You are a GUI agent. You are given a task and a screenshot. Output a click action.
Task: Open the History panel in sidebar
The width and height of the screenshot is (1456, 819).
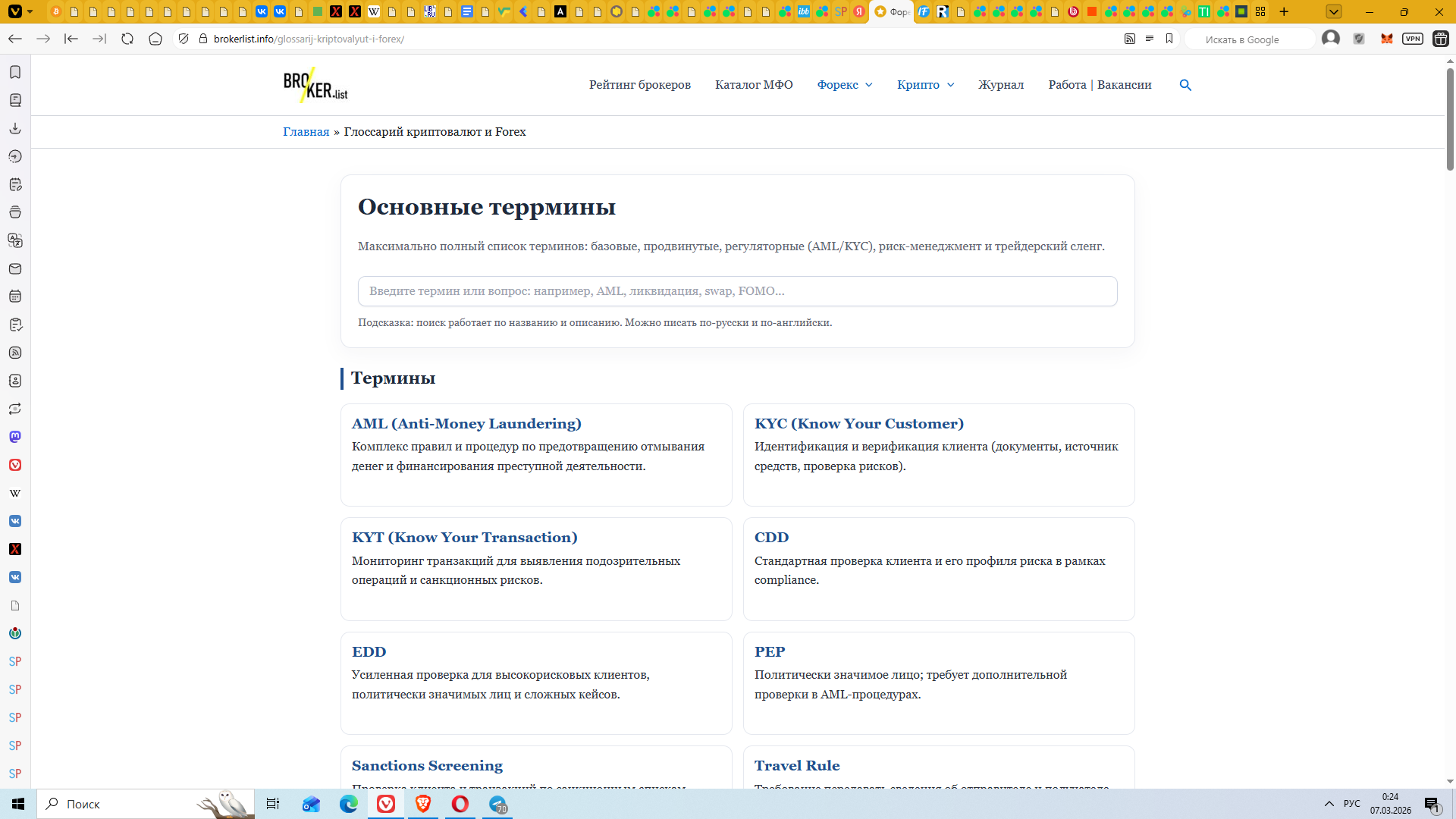click(x=15, y=156)
